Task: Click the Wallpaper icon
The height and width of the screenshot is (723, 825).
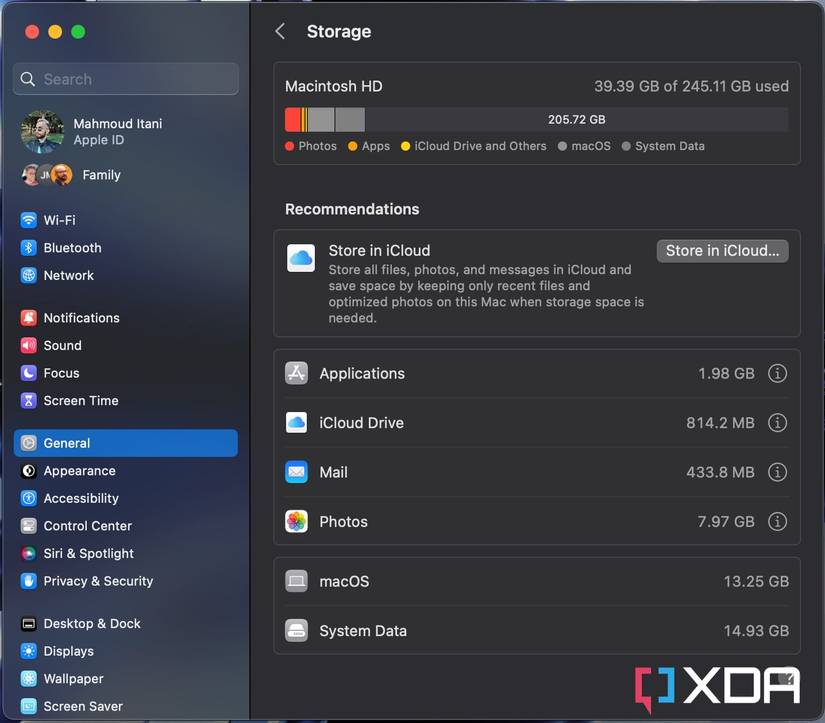Action: tap(28, 679)
